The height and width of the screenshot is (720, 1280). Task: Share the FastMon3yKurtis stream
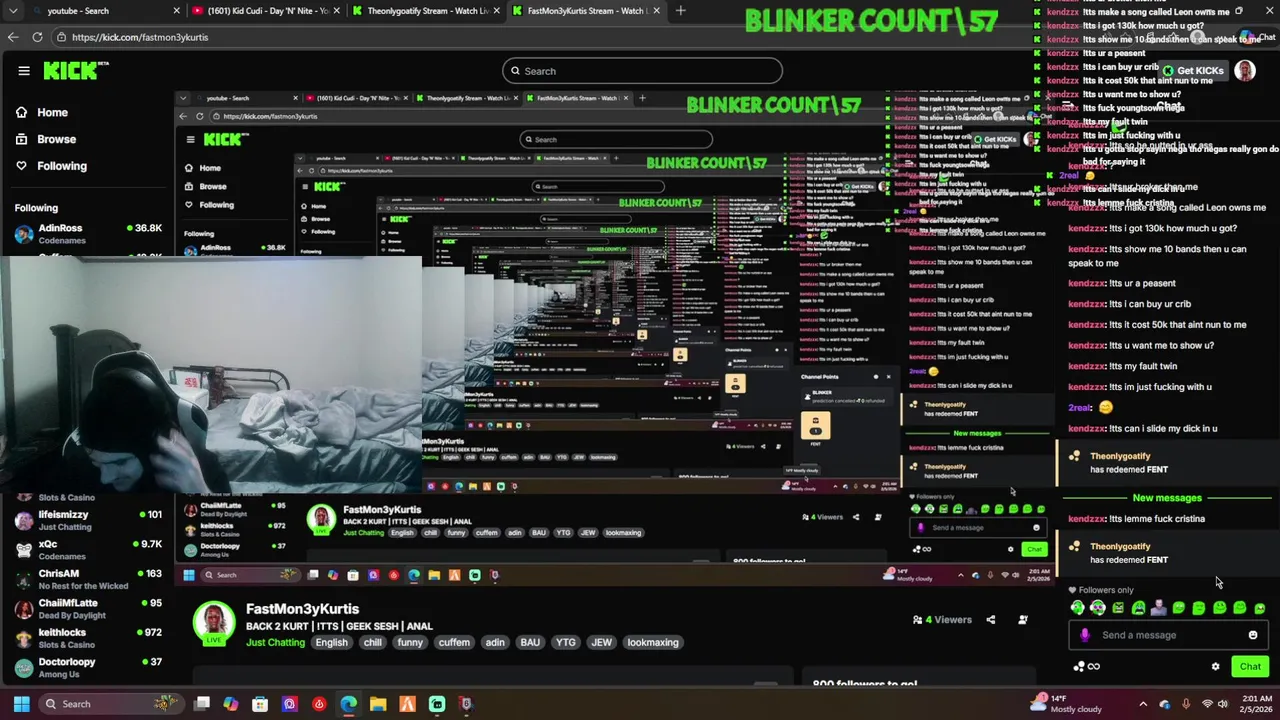coord(991,620)
